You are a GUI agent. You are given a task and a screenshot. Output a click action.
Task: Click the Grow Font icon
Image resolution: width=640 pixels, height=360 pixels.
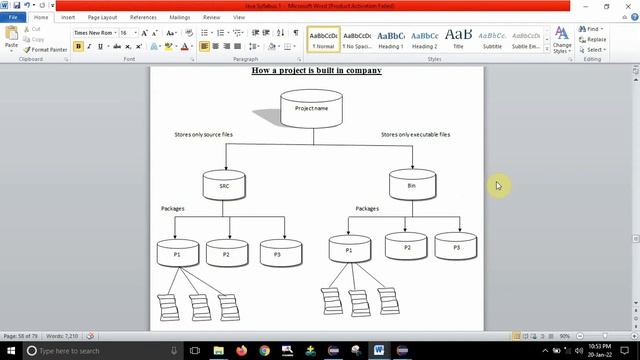point(144,33)
